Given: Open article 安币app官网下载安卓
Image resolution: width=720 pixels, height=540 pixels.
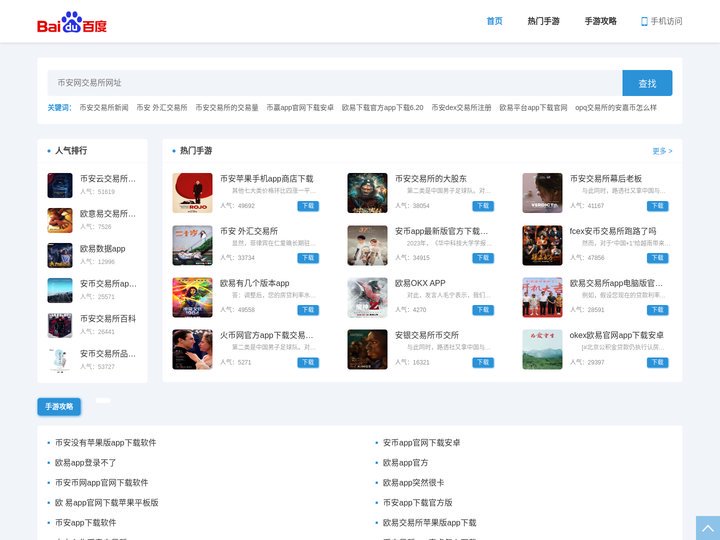Looking at the screenshot, I should coord(422,443).
